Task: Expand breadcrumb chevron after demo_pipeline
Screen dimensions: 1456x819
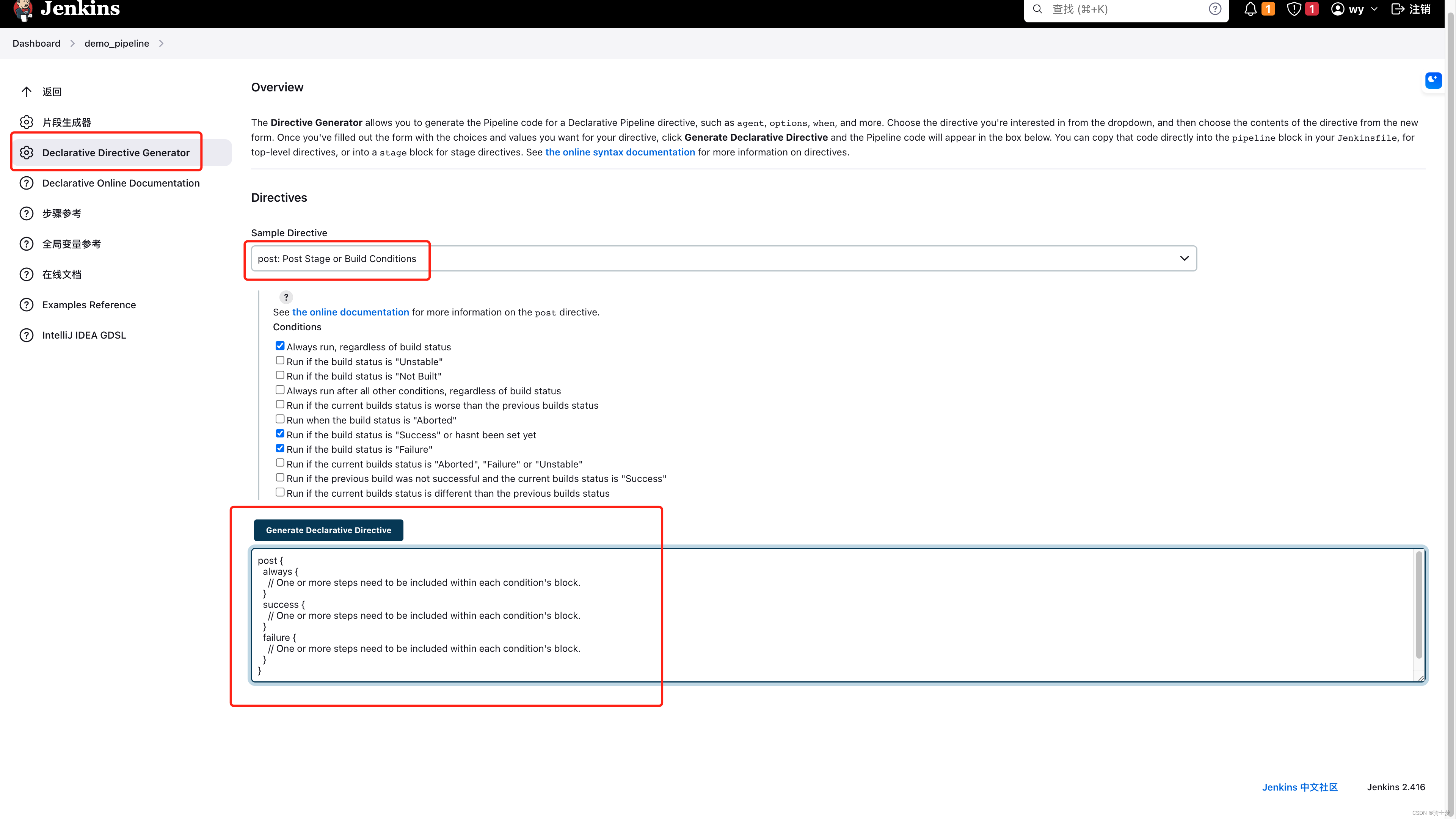Action: click(161, 44)
